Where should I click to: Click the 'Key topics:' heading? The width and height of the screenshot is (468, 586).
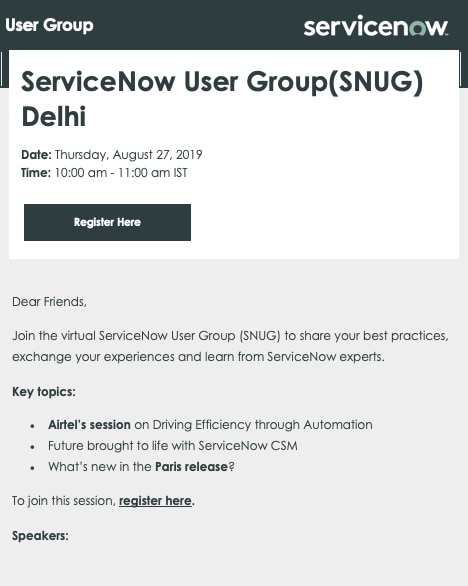coord(44,392)
